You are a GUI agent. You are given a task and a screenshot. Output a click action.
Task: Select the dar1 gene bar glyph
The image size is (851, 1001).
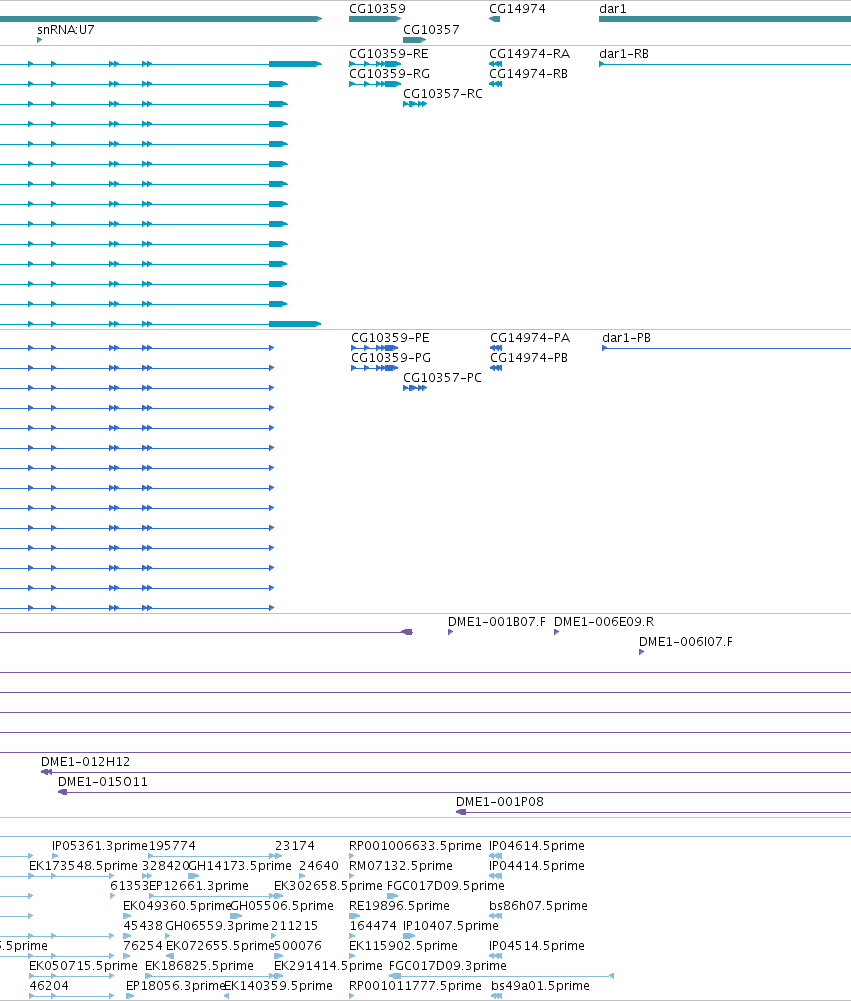tap(725, 19)
